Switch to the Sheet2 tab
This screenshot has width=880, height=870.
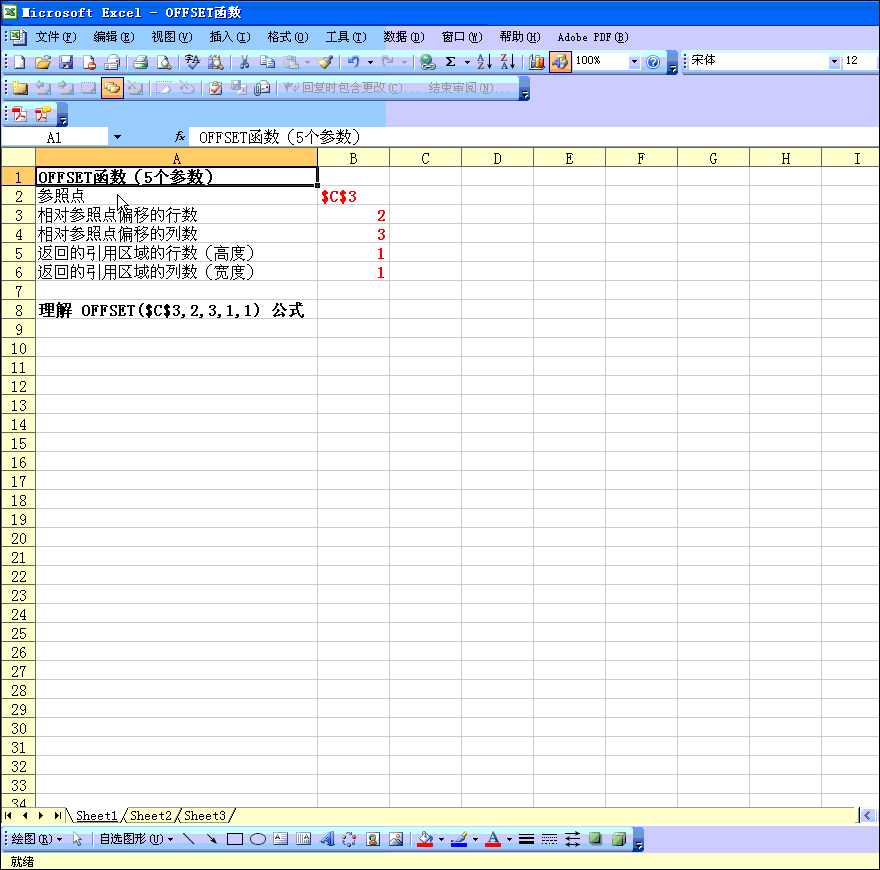click(151, 816)
